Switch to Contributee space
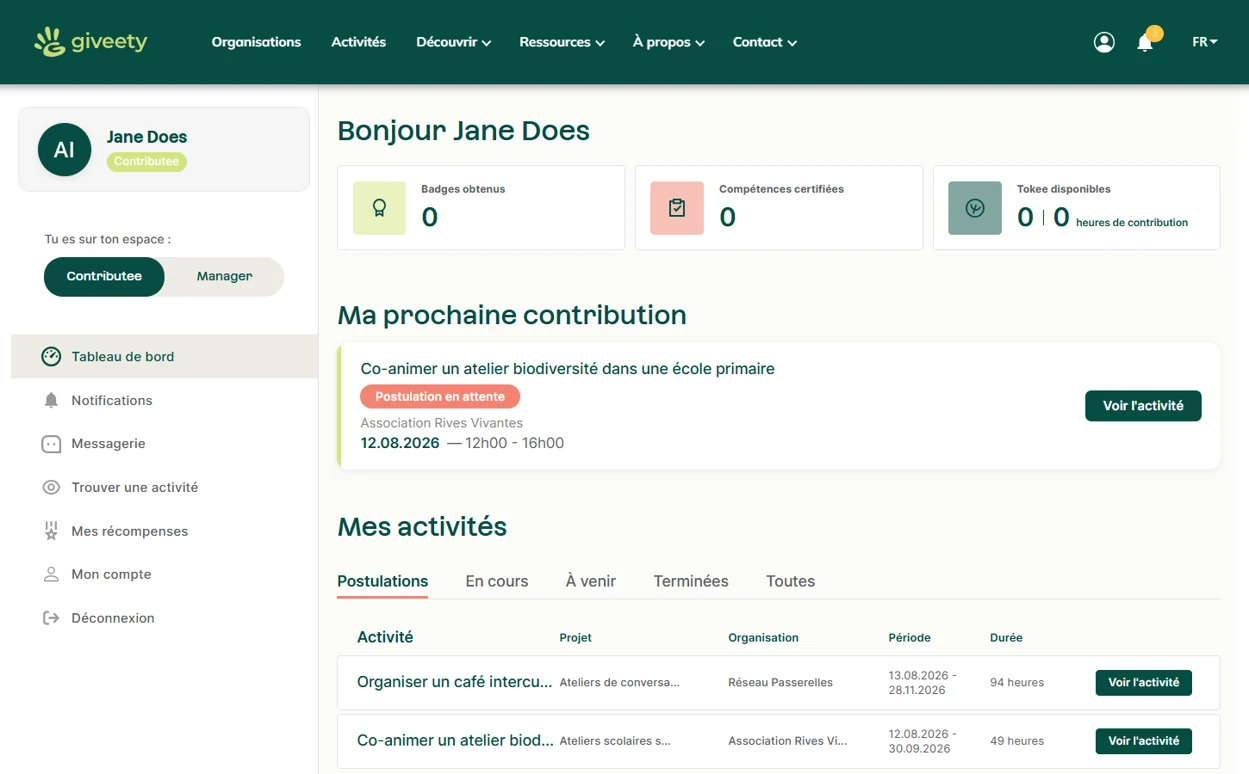Image resolution: width=1249 pixels, height=774 pixels. pyautogui.click(x=104, y=276)
